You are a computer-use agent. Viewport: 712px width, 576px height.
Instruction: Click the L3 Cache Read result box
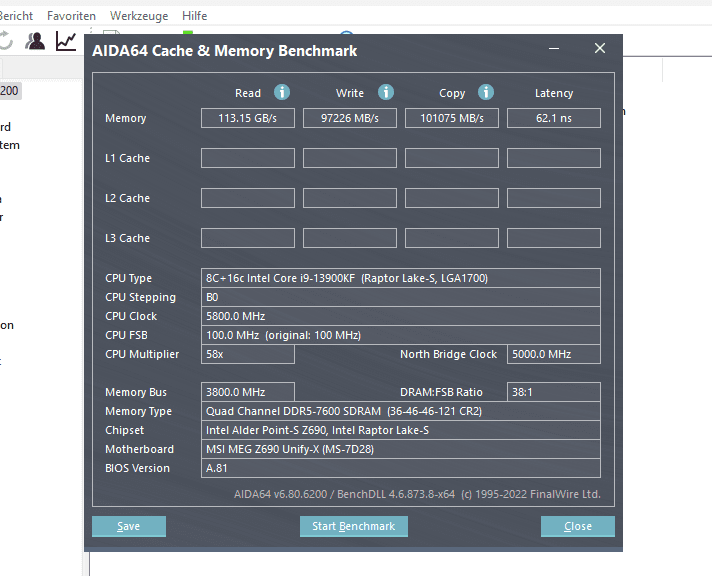[248, 238]
